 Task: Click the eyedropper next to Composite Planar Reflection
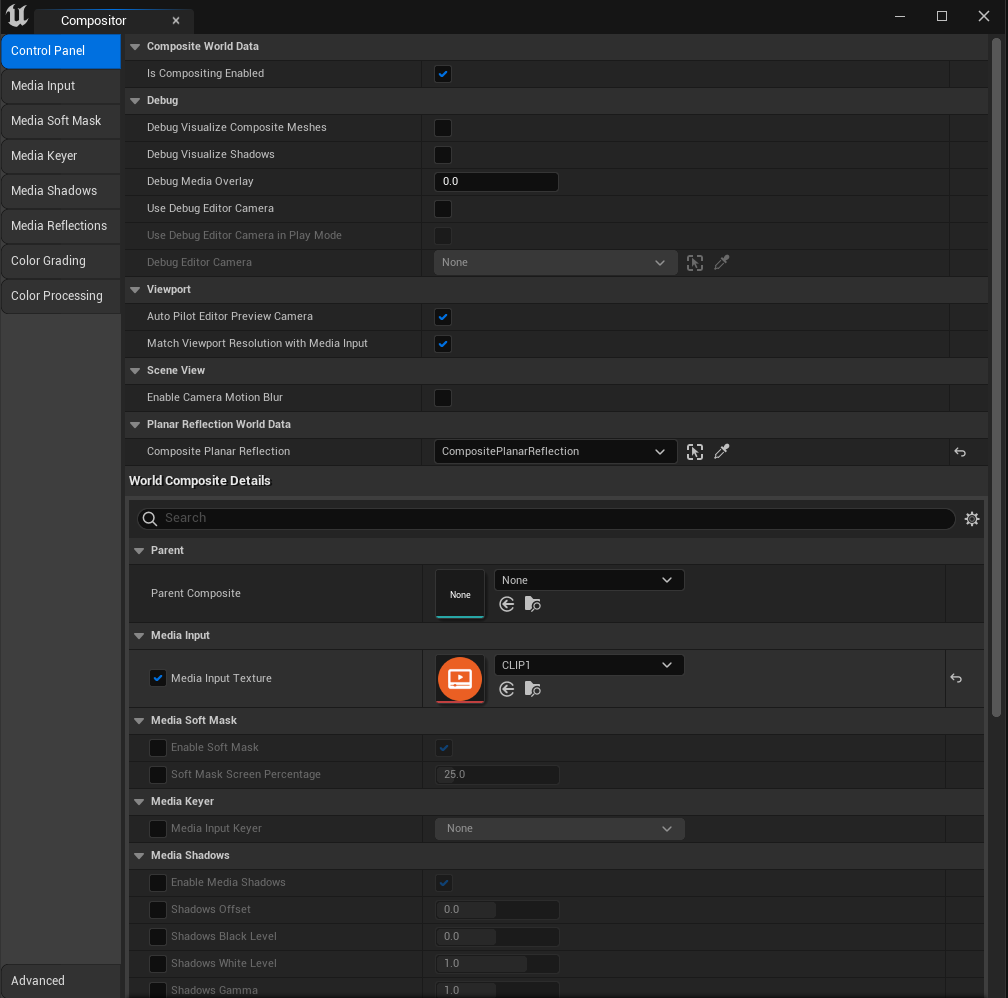point(722,452)
